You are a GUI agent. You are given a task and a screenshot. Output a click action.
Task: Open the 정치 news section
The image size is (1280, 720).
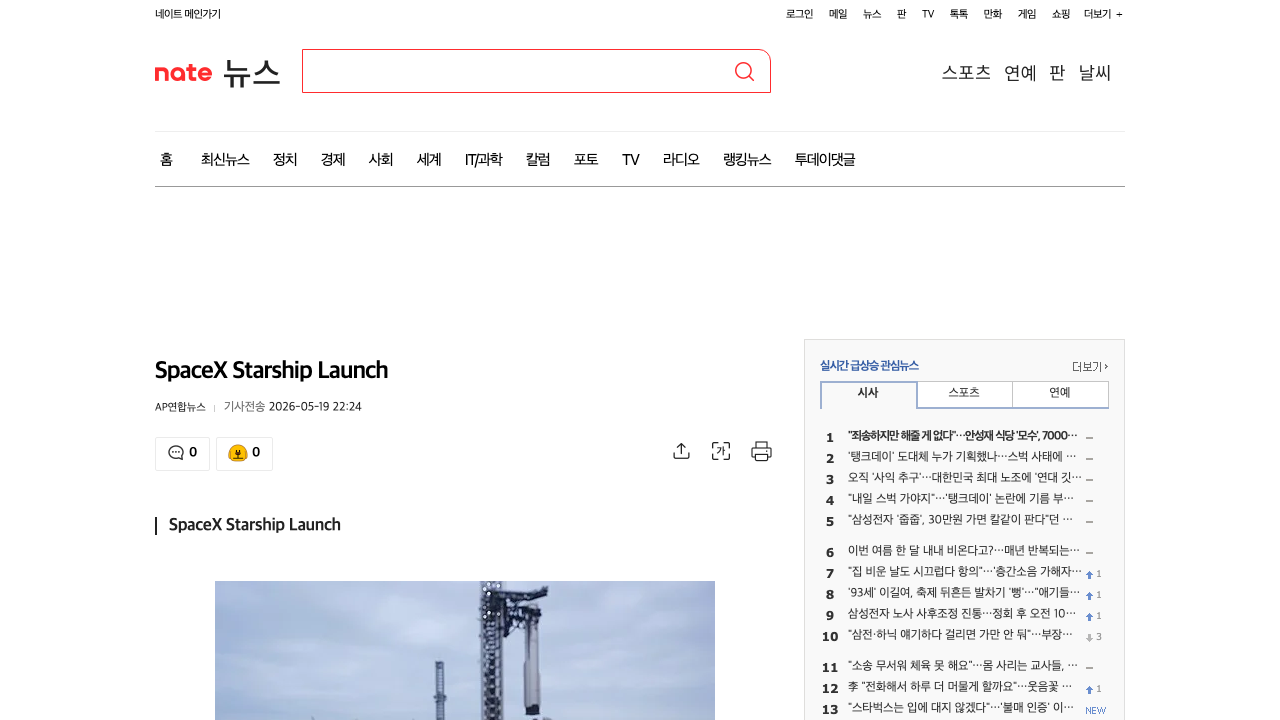(x=285, y=159)
